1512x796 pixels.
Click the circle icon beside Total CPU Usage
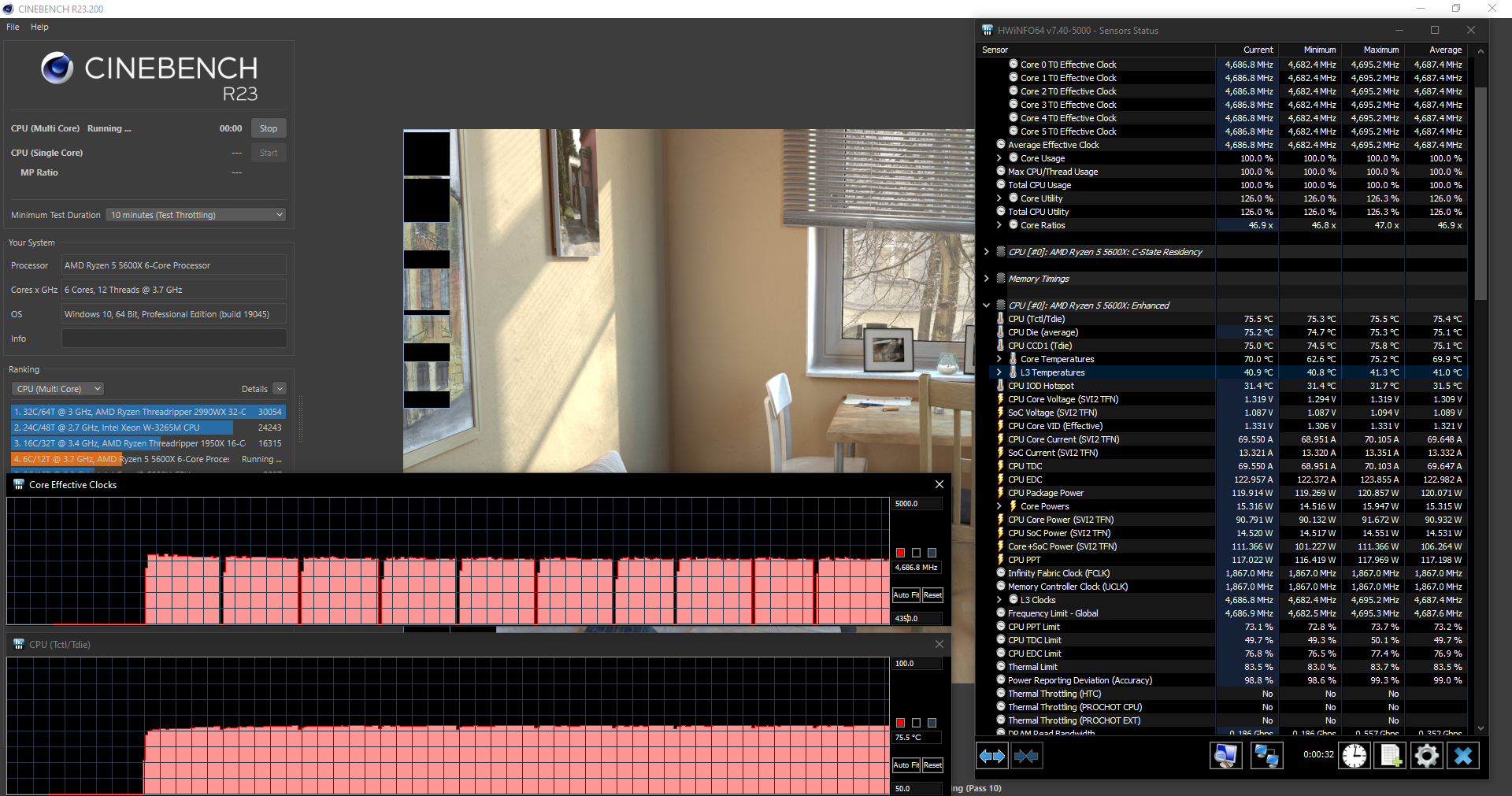click(x=1001, y=185)
